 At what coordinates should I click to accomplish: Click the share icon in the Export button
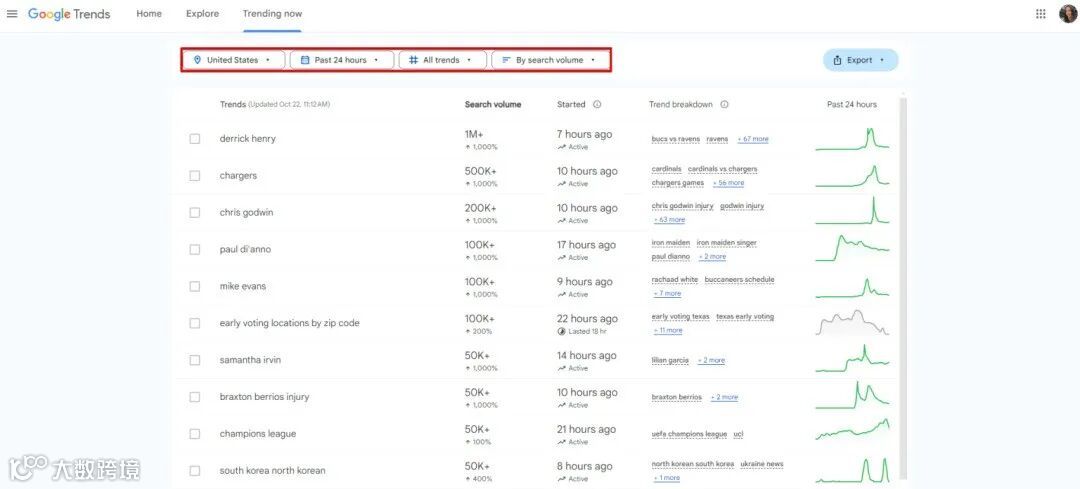838,60
